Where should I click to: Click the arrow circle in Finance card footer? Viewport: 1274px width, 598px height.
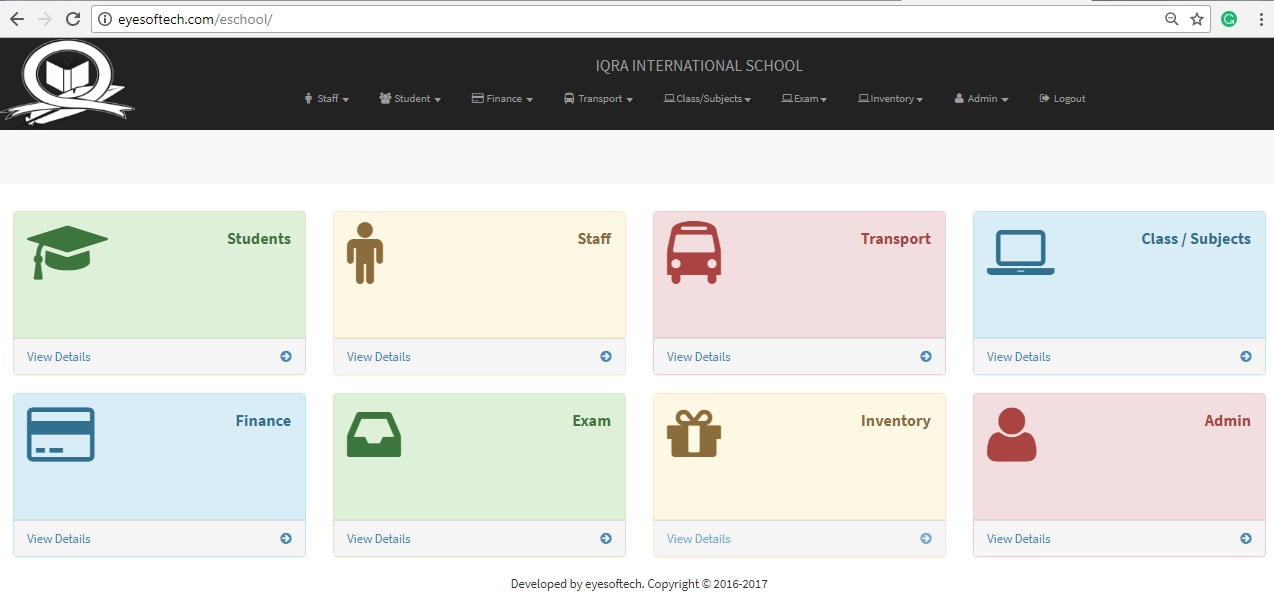pos(286,539)
